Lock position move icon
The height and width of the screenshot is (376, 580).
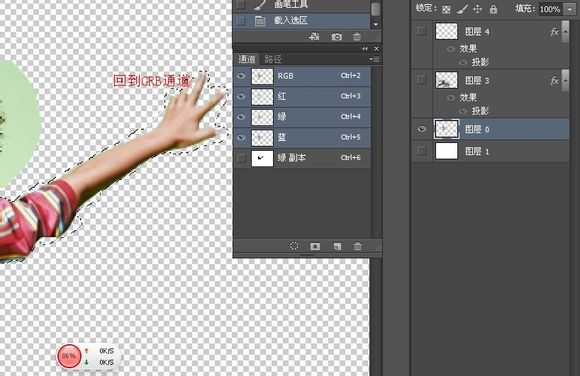[x=477, y=9]
